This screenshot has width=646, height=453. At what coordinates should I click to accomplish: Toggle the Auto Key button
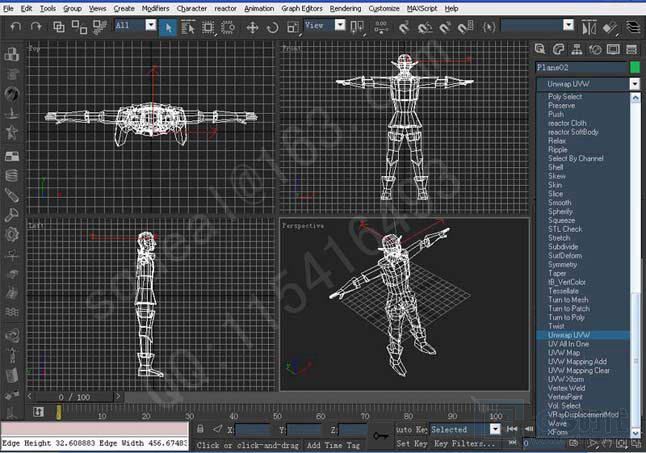coord(411,430)
